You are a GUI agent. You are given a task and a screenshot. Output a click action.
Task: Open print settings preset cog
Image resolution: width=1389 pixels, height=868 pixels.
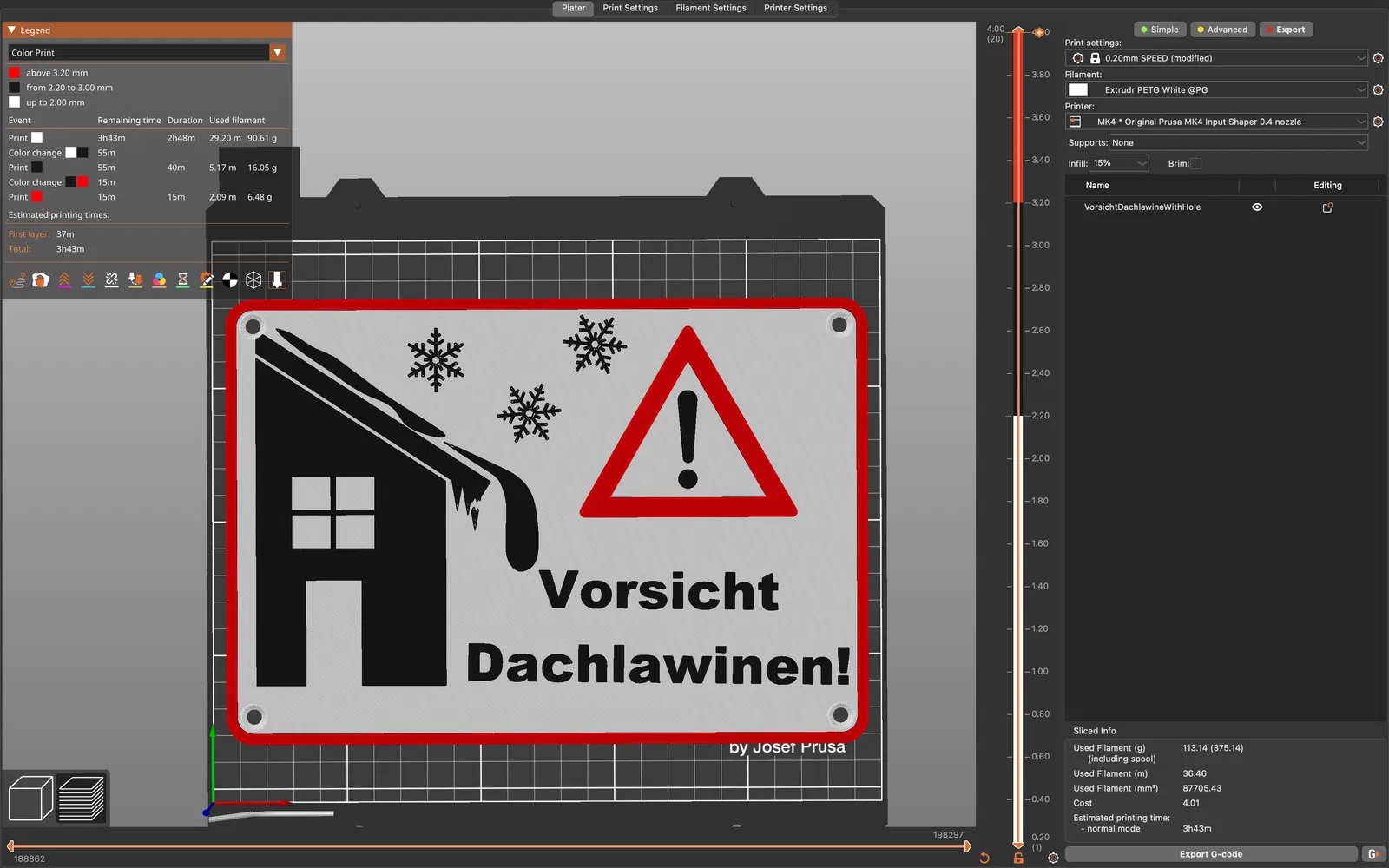tap(1378, 58)
